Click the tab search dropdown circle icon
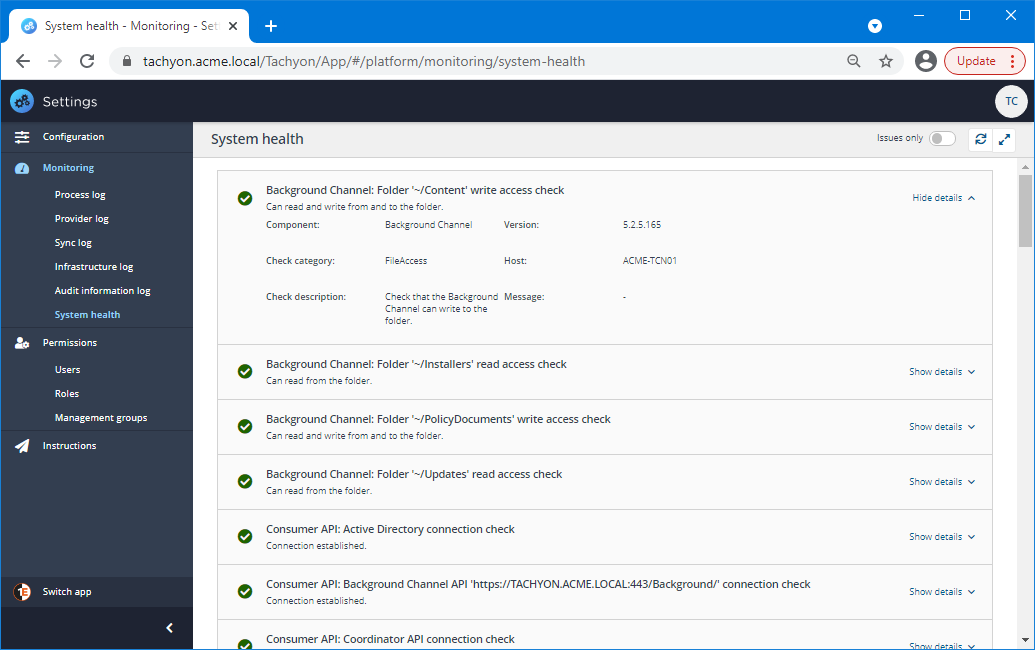Screen dimensions: 1035x650 coord(875,26)
